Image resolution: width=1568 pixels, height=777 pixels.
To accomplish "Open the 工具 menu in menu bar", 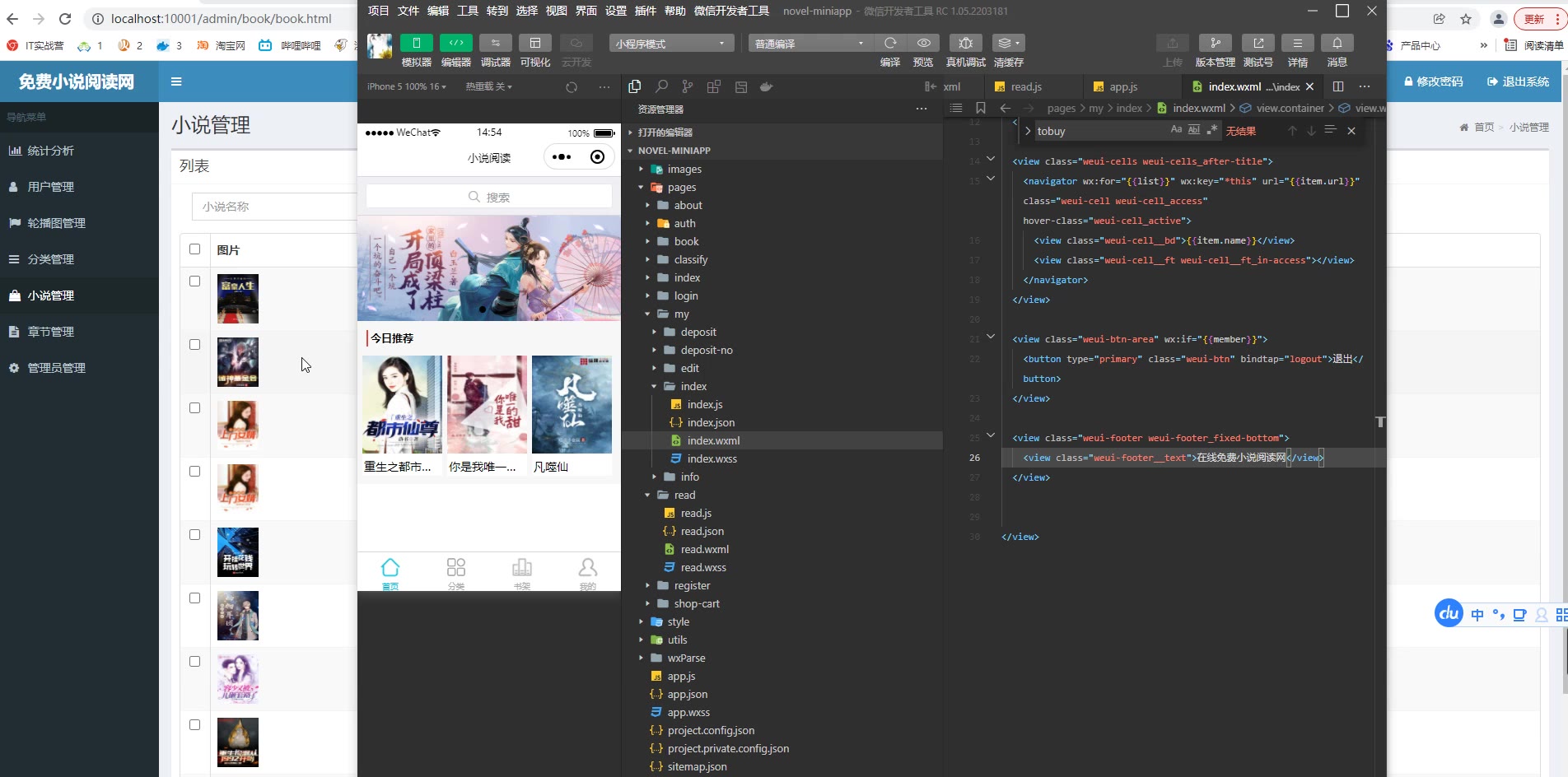I will [x=468, y=11].
